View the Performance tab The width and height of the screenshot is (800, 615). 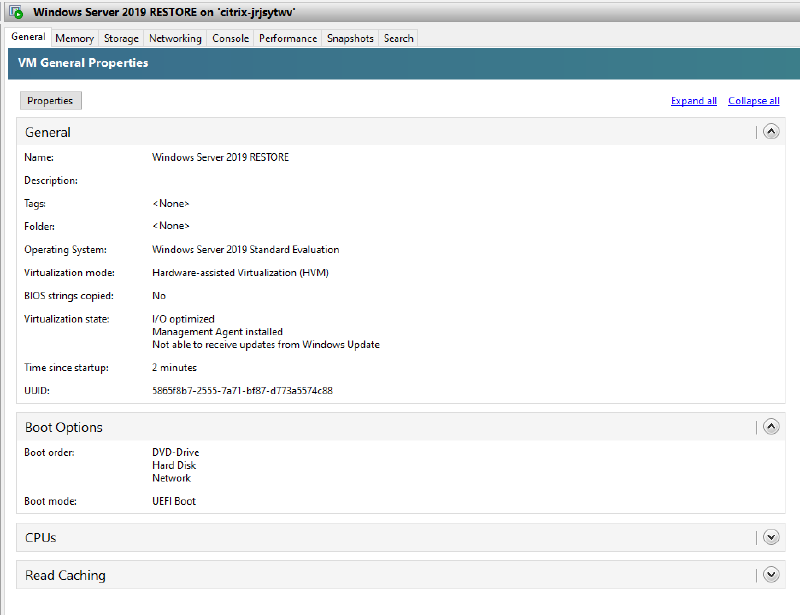point(288,38)
